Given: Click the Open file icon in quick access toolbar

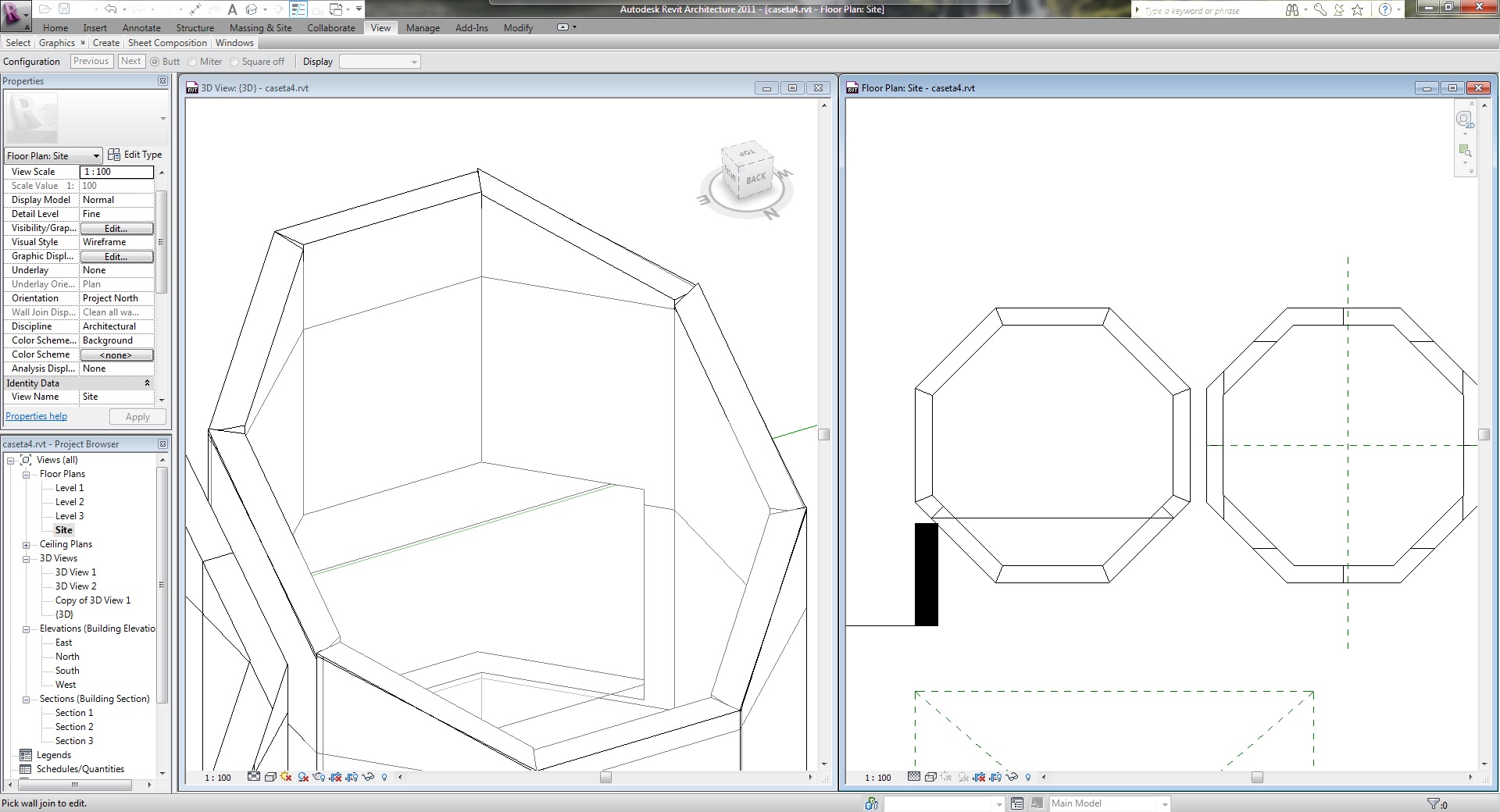Looking at the screenshot, I should pyautogui.click(x=45, y=9).
